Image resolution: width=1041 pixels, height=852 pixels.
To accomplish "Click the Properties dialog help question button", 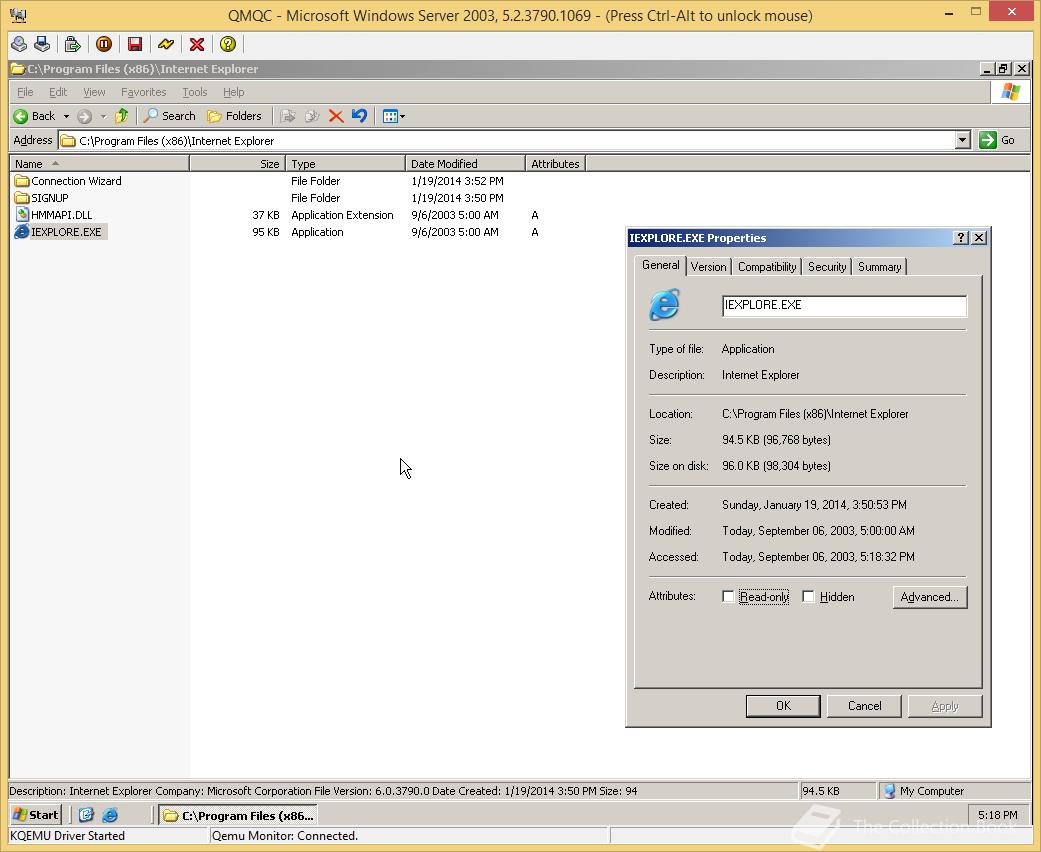I will tap(961, 238).
